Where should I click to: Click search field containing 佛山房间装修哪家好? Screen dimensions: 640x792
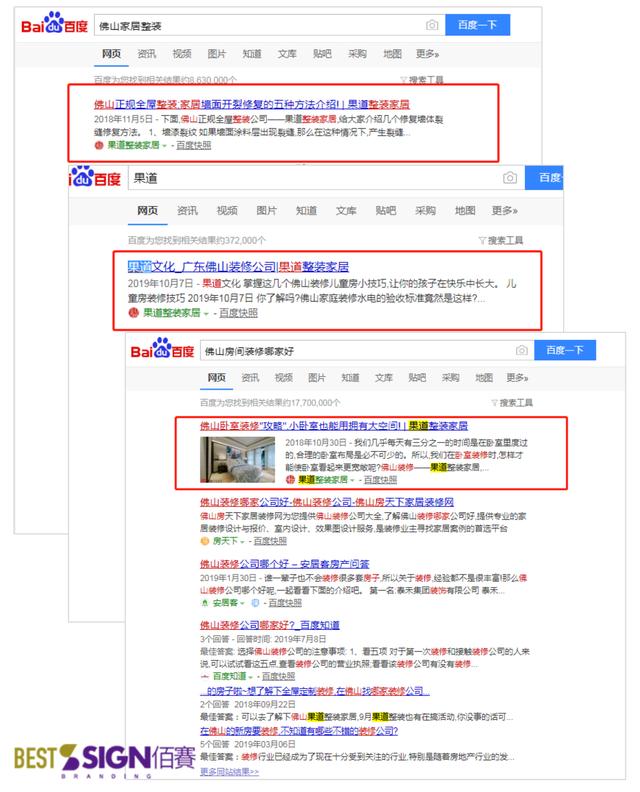[x=367, y=350]
